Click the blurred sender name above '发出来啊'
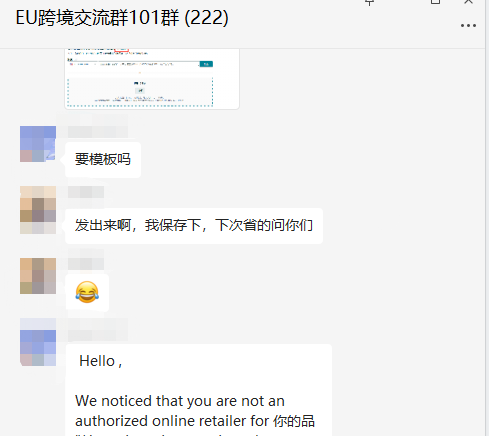The image size is (489, 436). click(x=86, y=192)
